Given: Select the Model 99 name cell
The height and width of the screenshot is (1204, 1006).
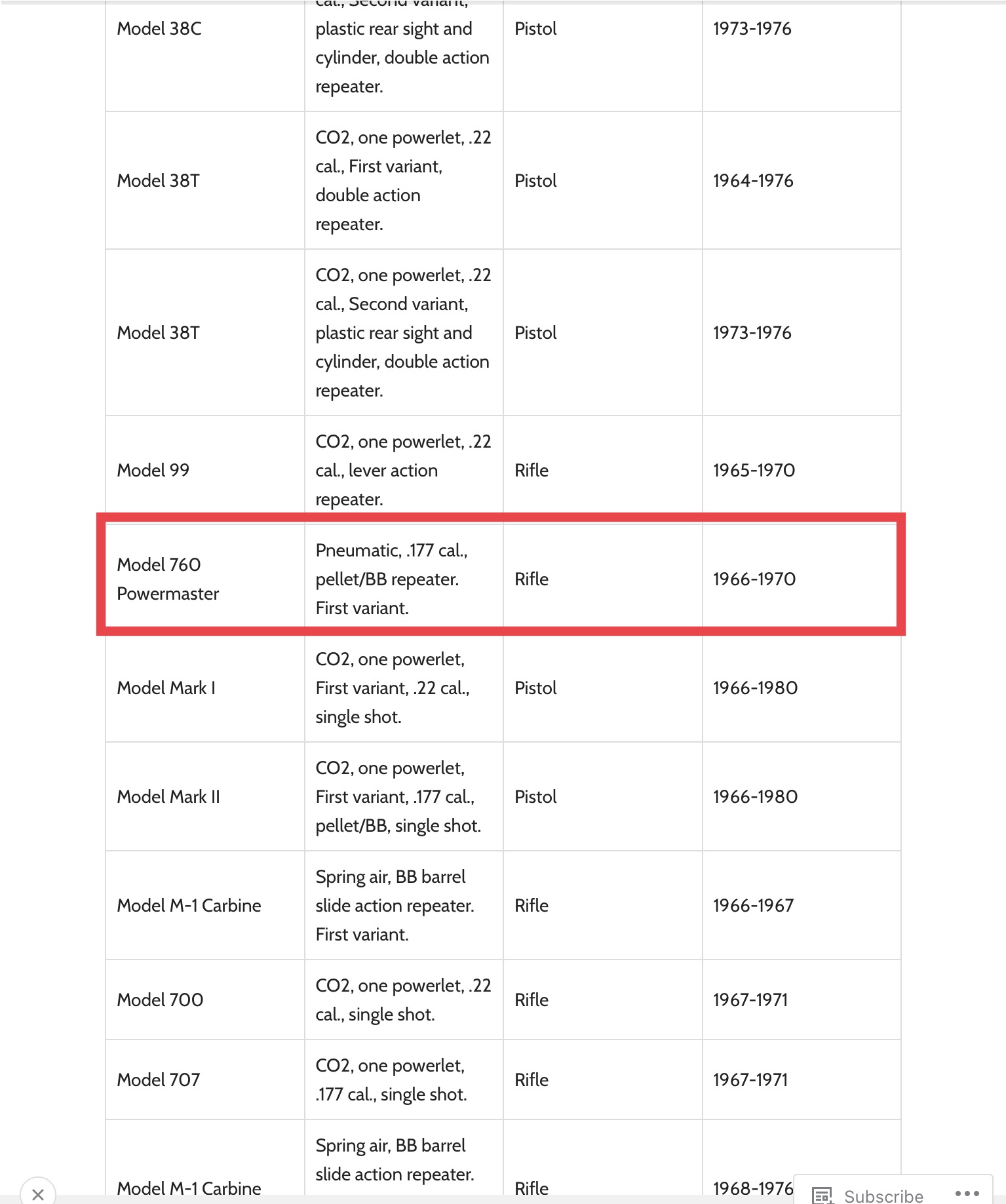Looking at the screenshot, I should (205, 470).
